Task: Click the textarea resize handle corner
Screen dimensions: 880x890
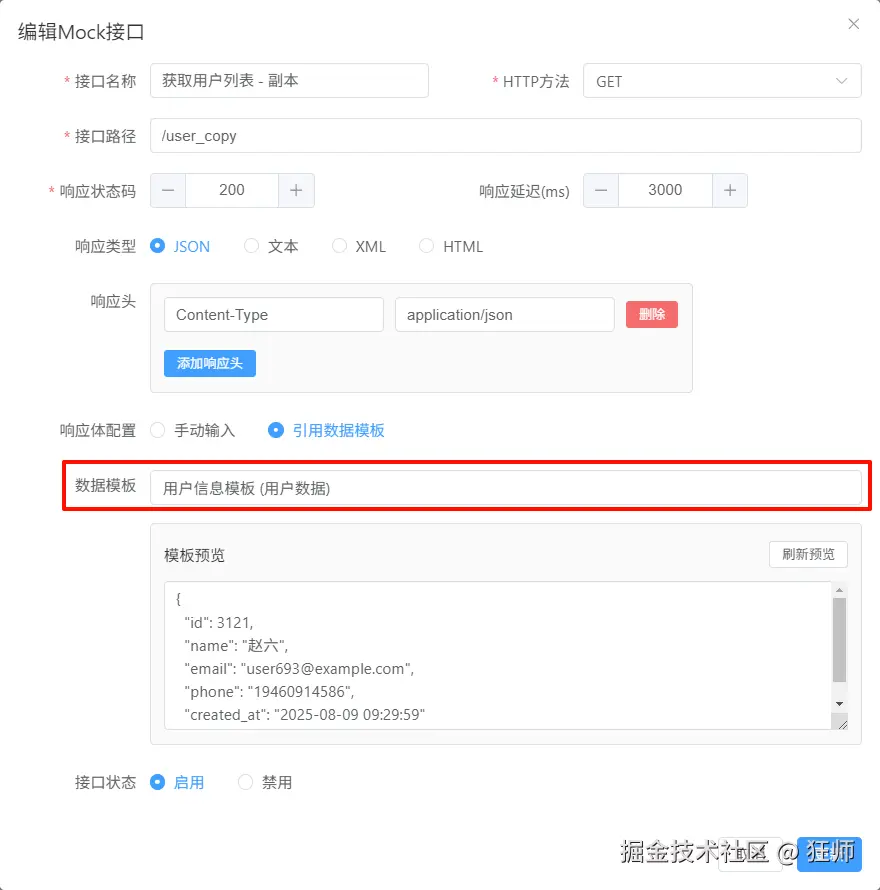Action: (x=843, y=724)
